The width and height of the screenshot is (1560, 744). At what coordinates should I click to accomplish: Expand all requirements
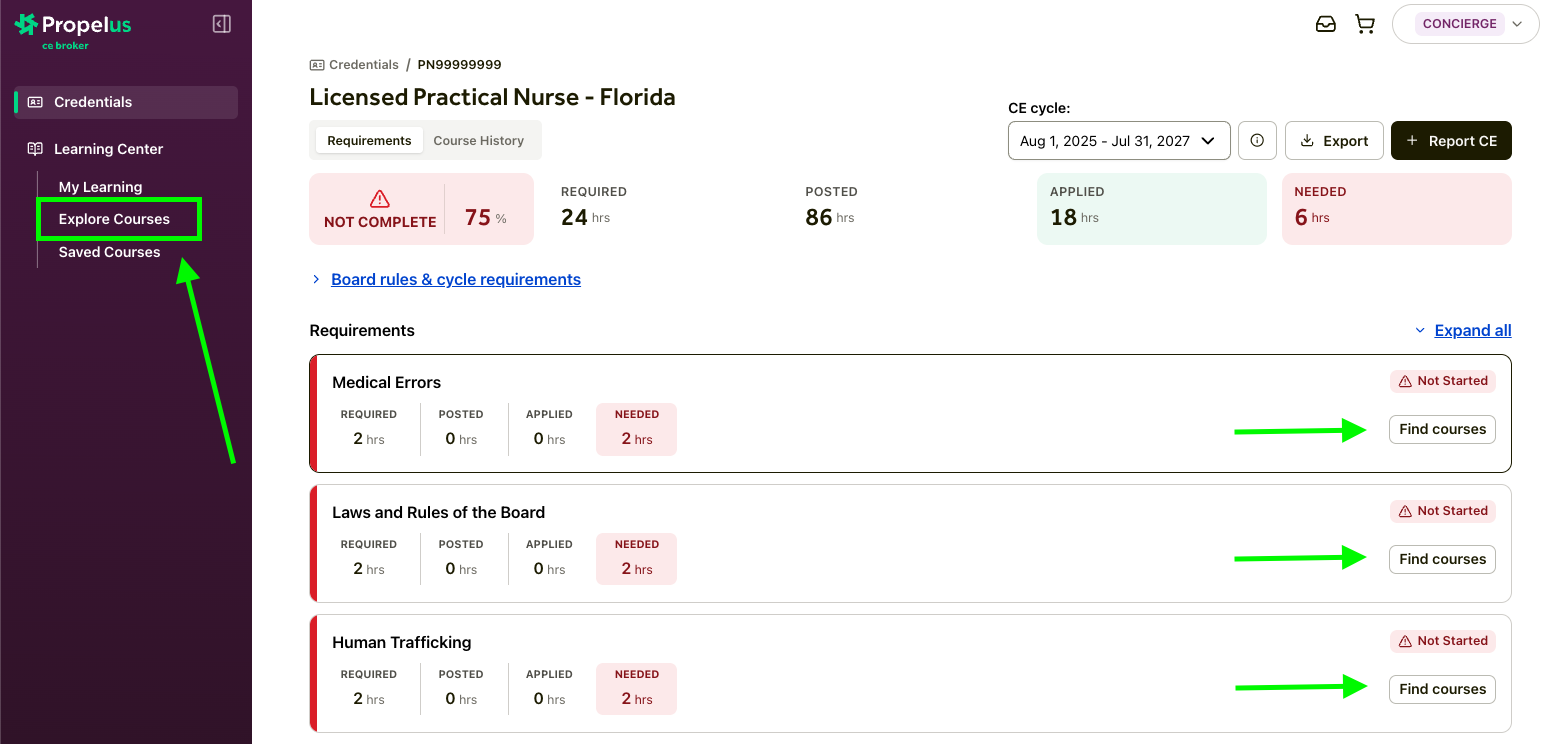1472,331
